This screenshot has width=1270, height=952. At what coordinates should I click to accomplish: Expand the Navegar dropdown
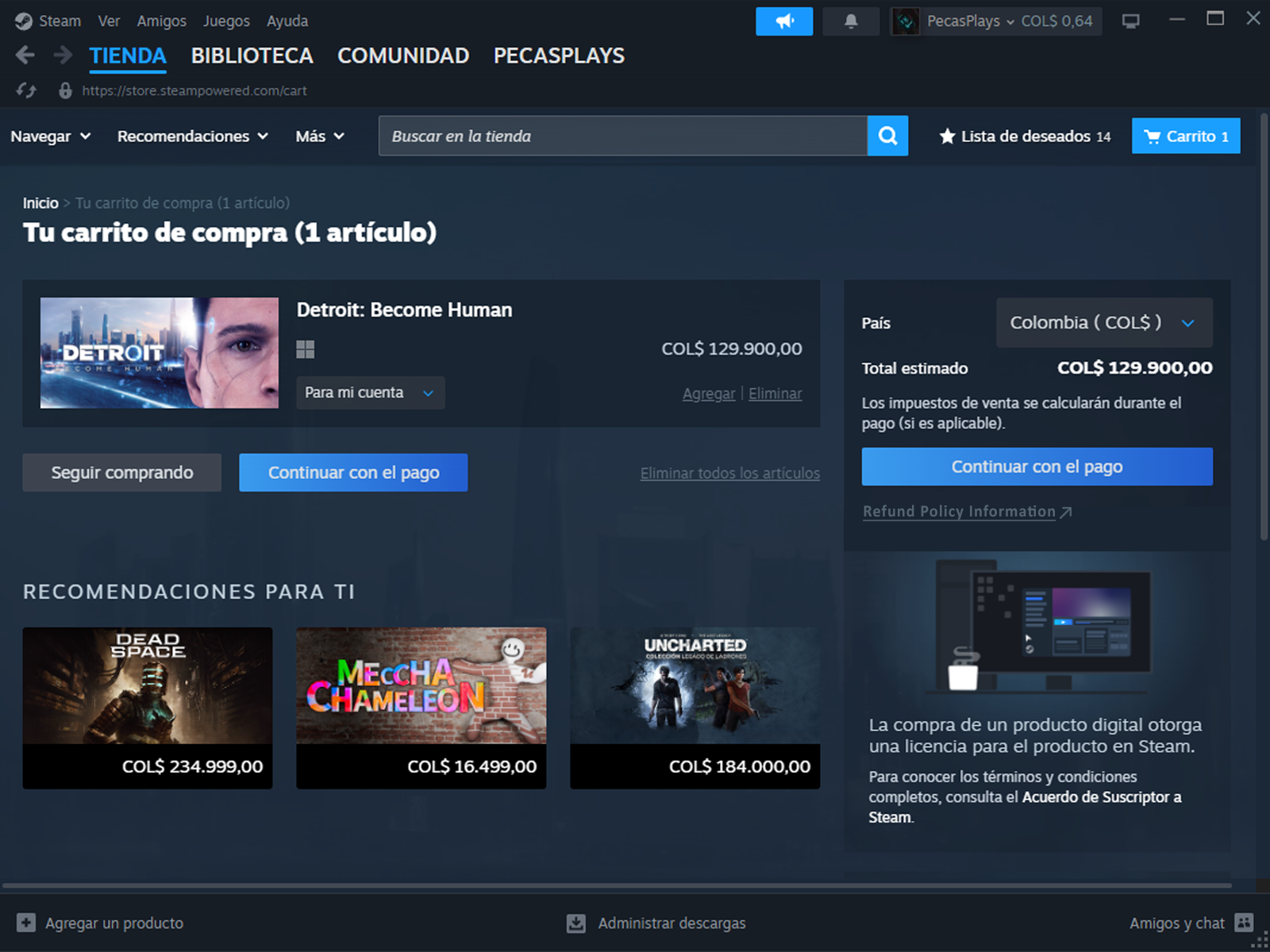point(51,136)
